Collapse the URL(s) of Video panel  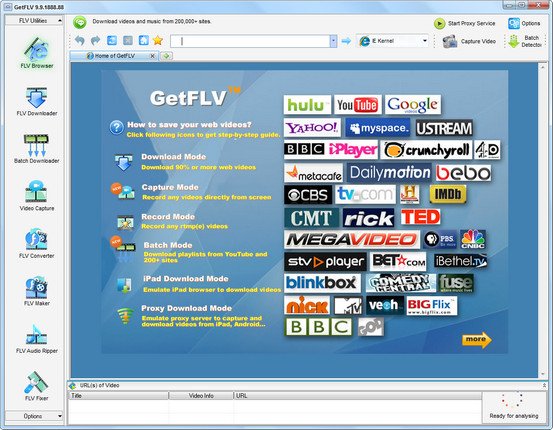[x=544, y=386]
